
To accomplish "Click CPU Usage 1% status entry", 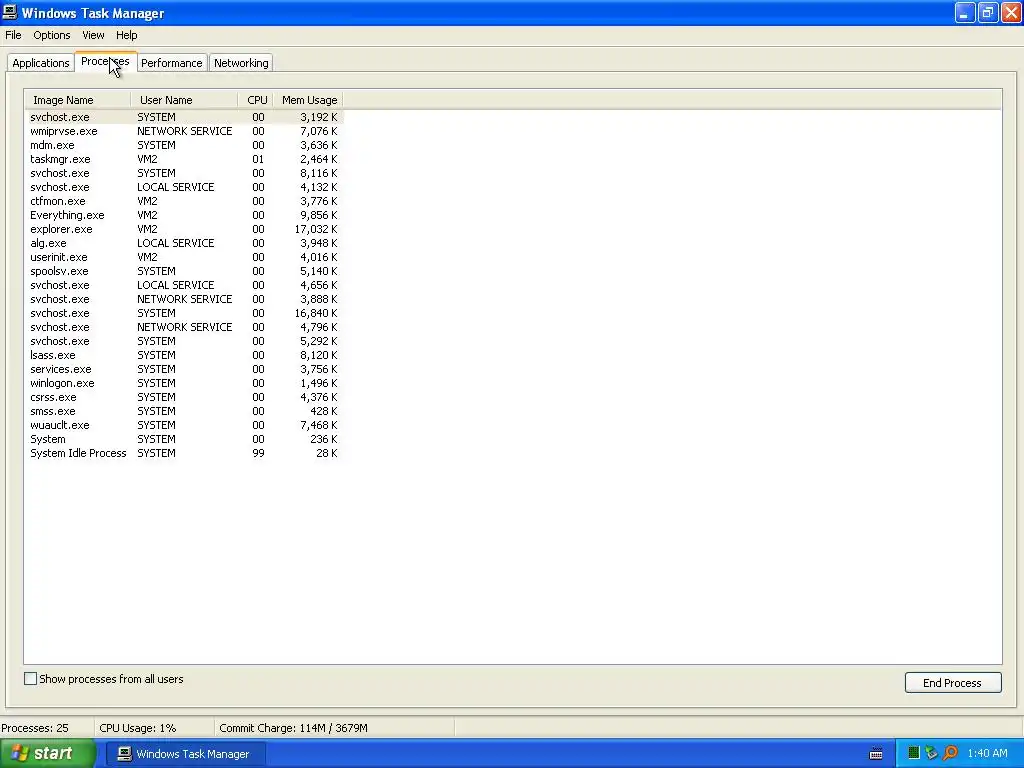I will 138,728.
